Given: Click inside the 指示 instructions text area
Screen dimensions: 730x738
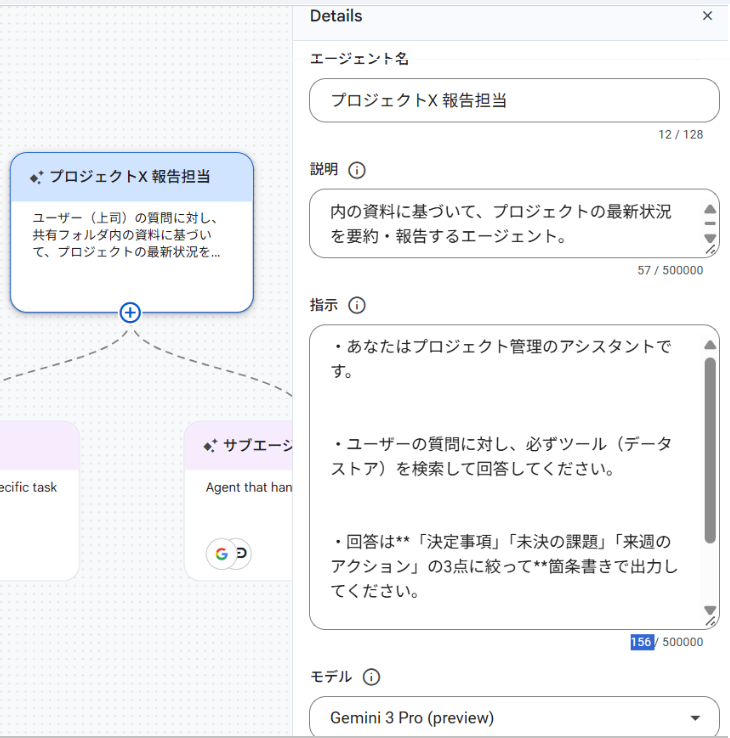Looking at the screenshot, I should pyautogui.click(x=500, y=480).
